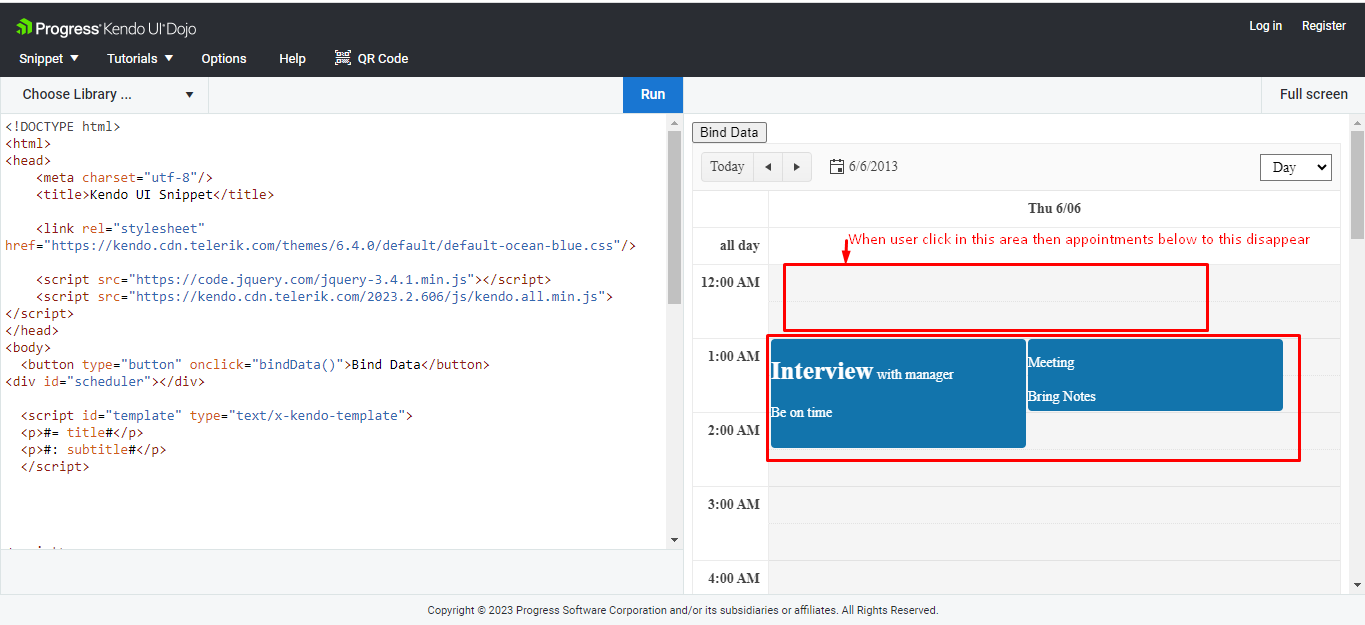Click the QR Code icon
This screenshot has width=1365, height=625.
(x=343, y=58)
